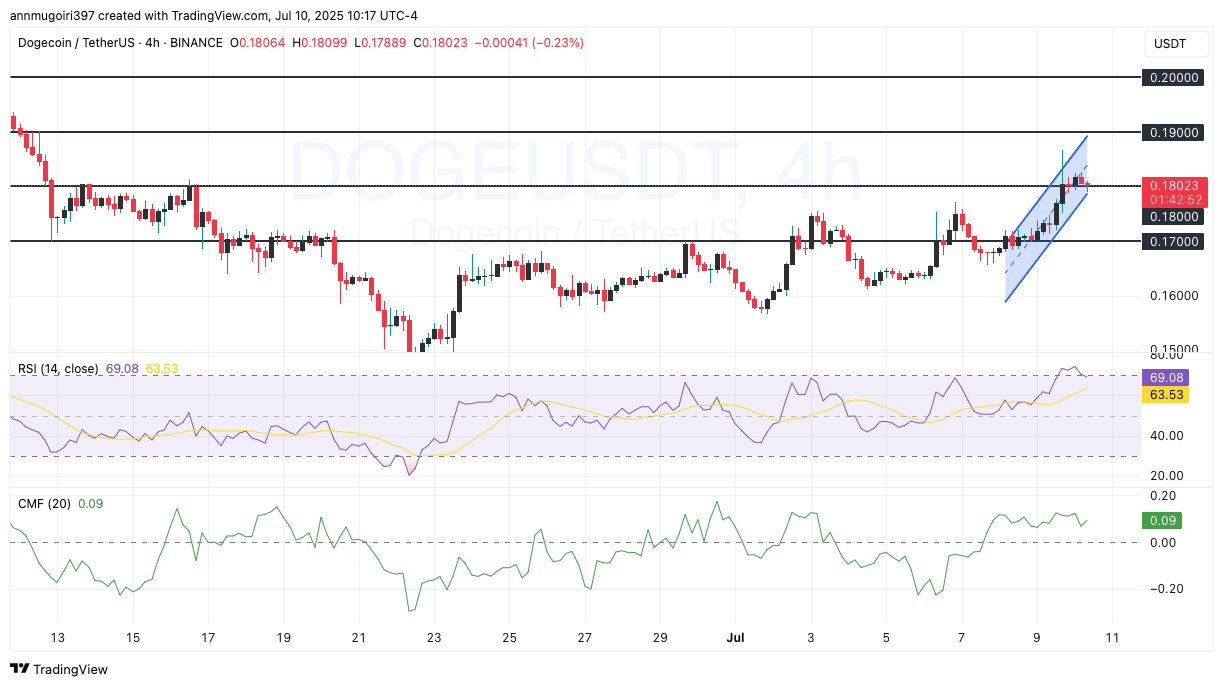Click the 0.18000 price level label

(x=1173, y=216)
